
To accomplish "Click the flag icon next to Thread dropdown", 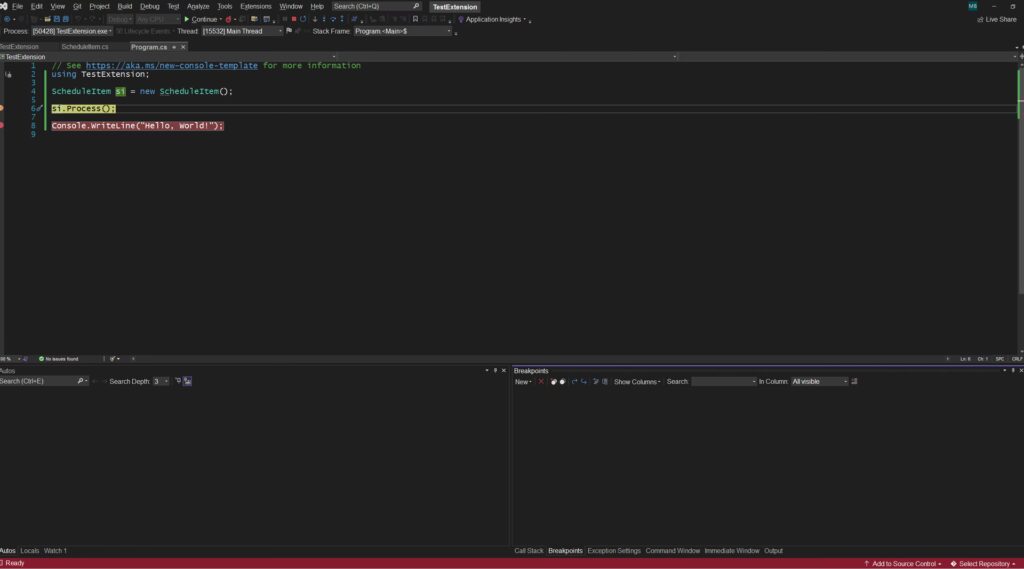I will pos(289,31).
